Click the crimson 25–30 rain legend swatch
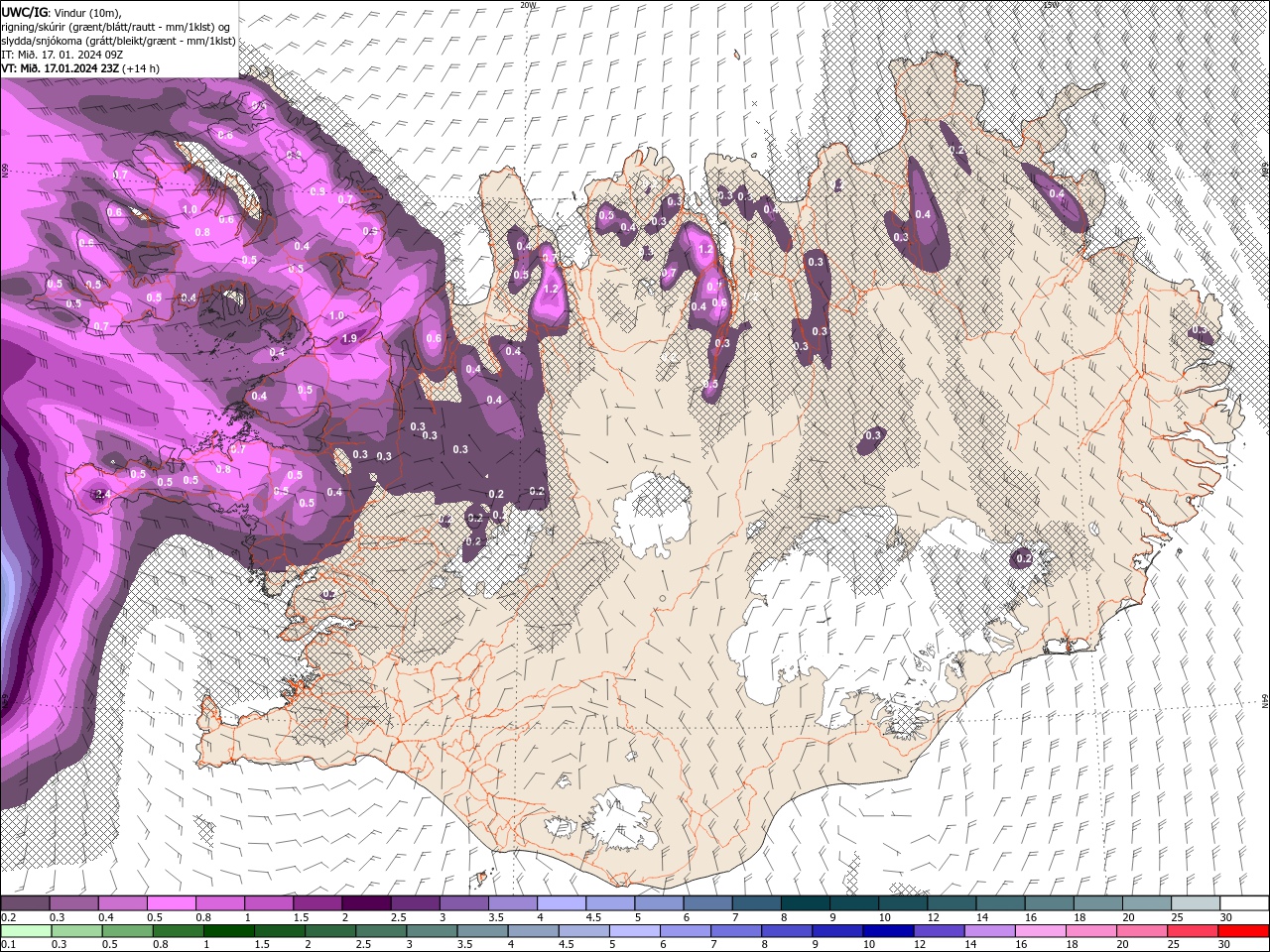Viewport: 1270px width, 952px height. pos(1192,931)
